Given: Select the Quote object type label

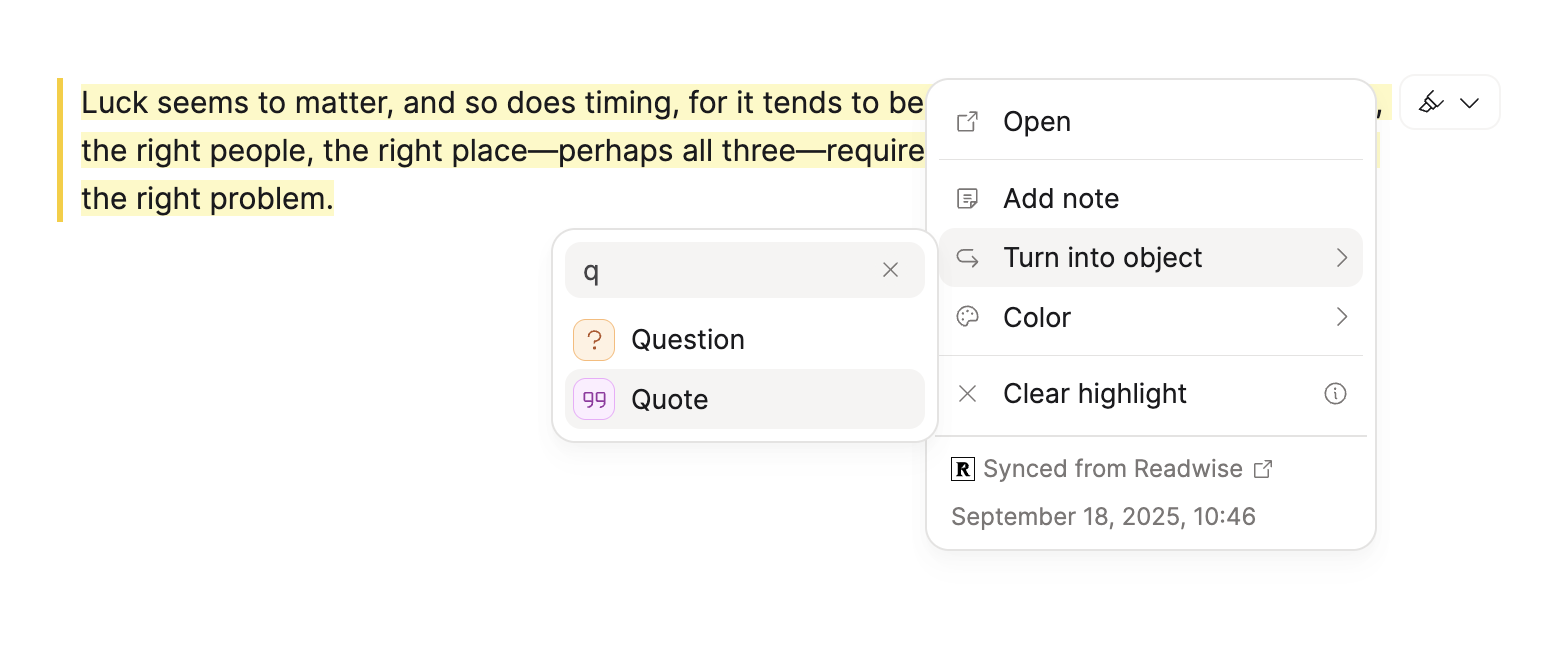Looking at the screenshot, I should (670, 400).
